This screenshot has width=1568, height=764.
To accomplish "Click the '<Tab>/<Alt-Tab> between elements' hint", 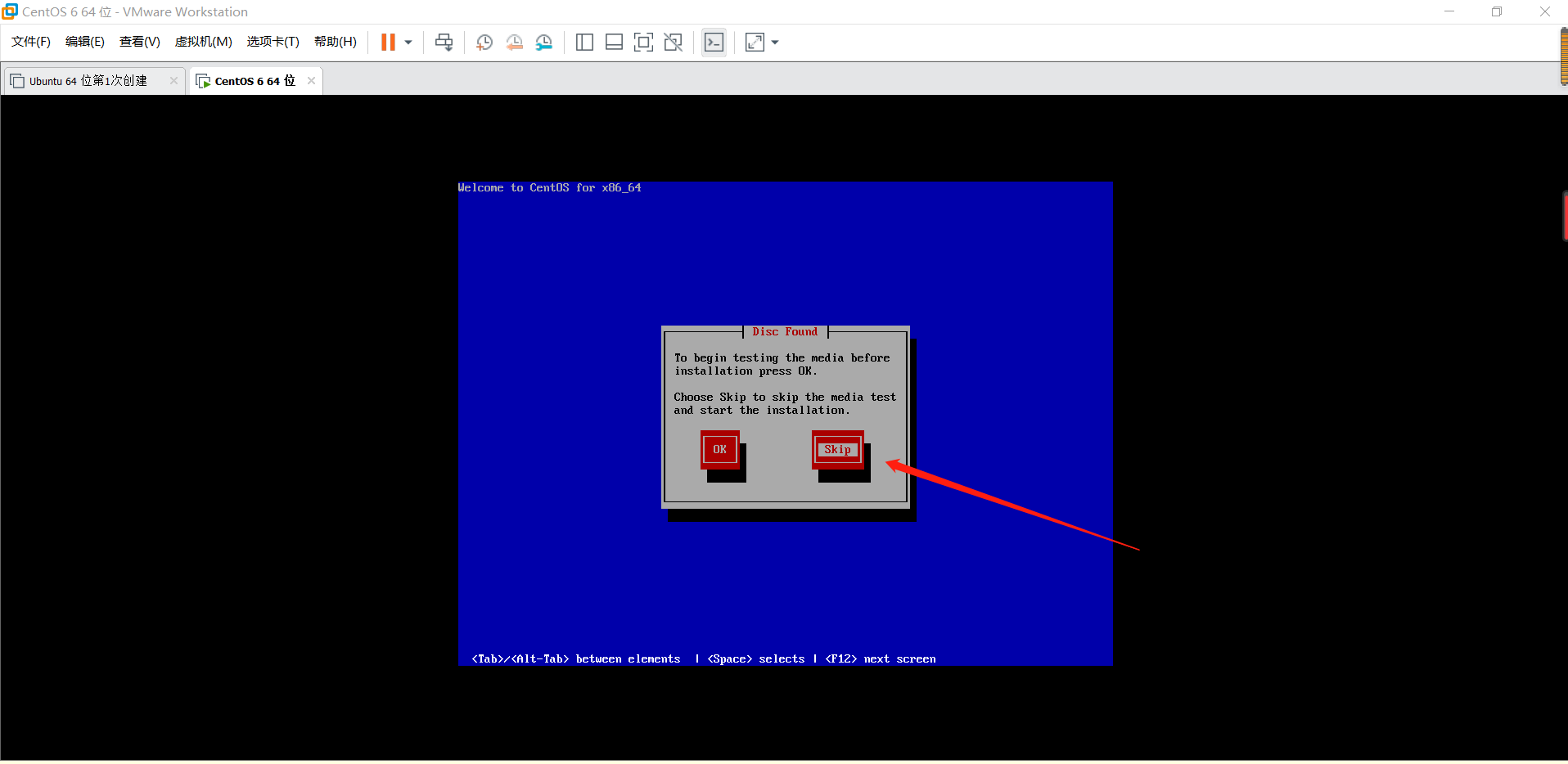I will click(576, 658).
